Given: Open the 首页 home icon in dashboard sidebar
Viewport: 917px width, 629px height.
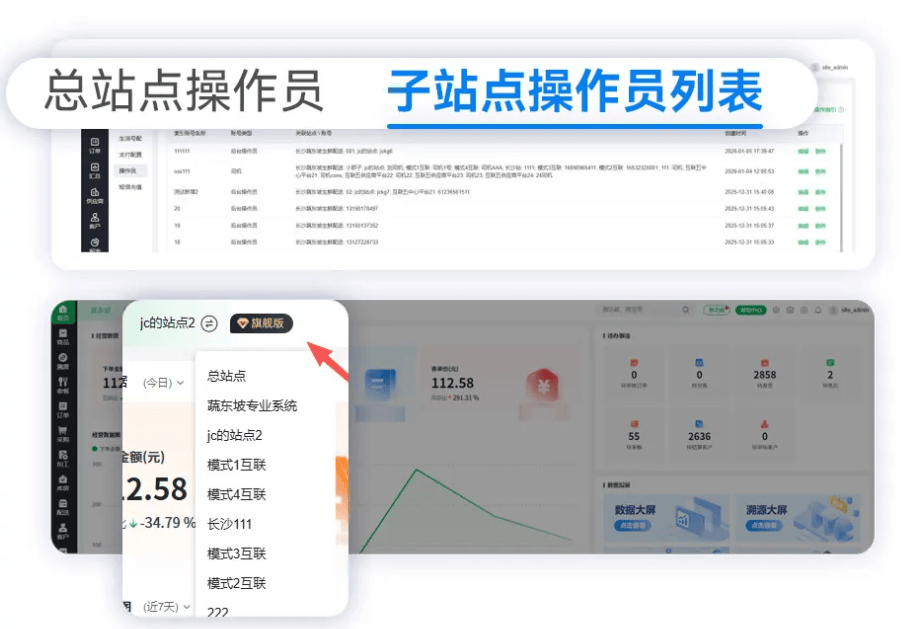Looking at the screenshot, I should click(x=63, y=312).
